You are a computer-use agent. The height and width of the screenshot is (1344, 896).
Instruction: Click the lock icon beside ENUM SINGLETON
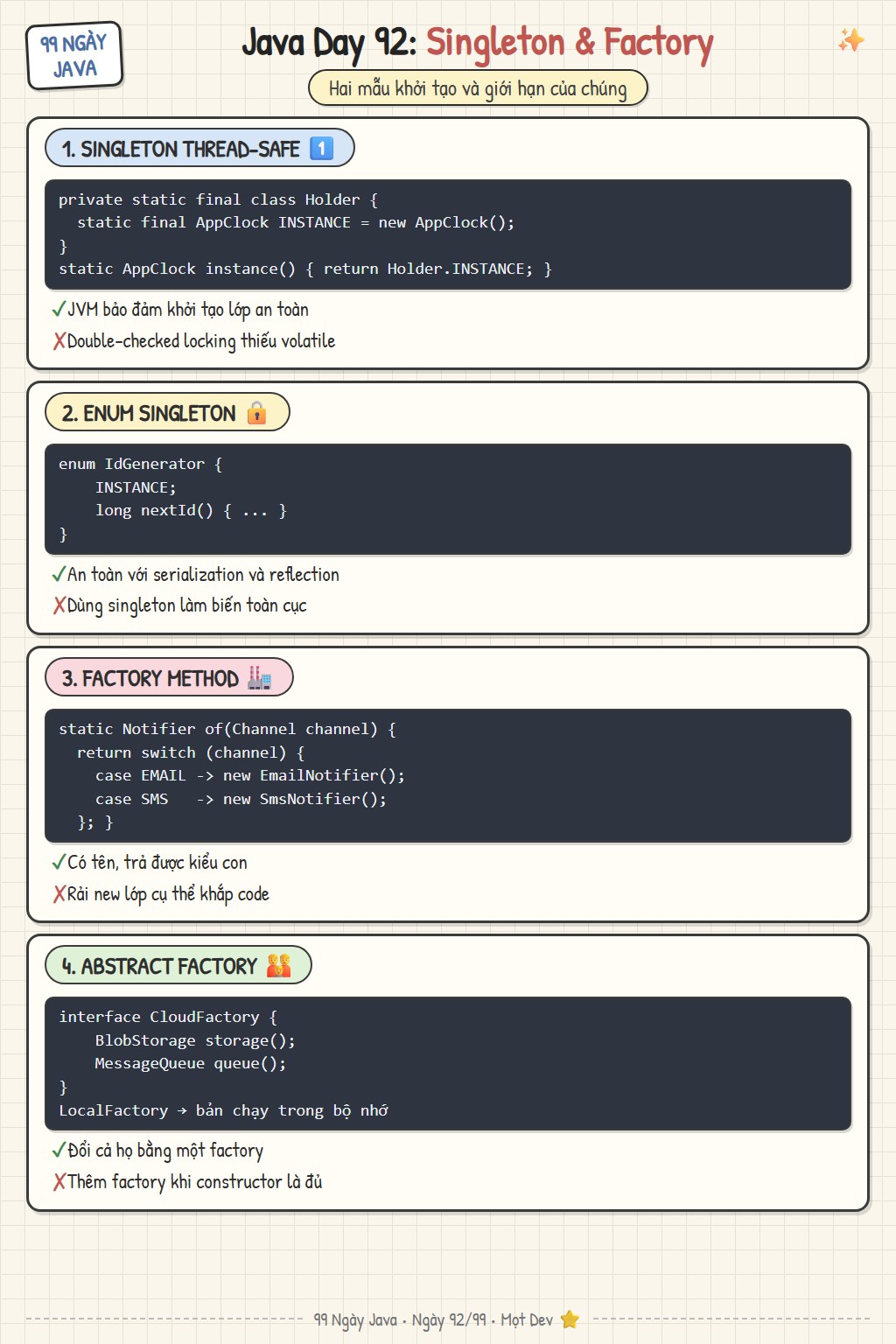click(256, 413)
